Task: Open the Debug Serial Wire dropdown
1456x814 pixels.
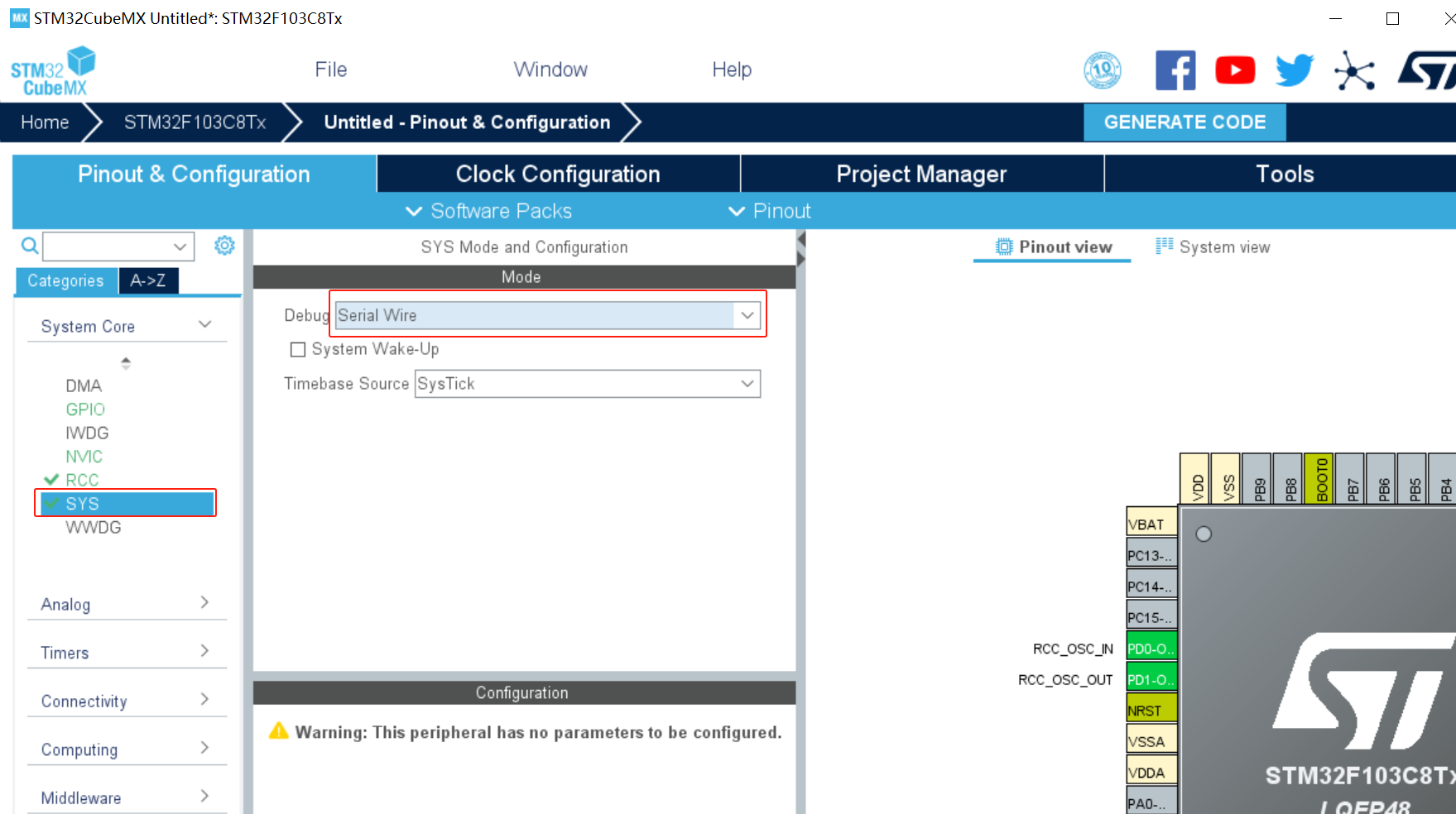Action: pyautogui.click(x=547, y=315)
